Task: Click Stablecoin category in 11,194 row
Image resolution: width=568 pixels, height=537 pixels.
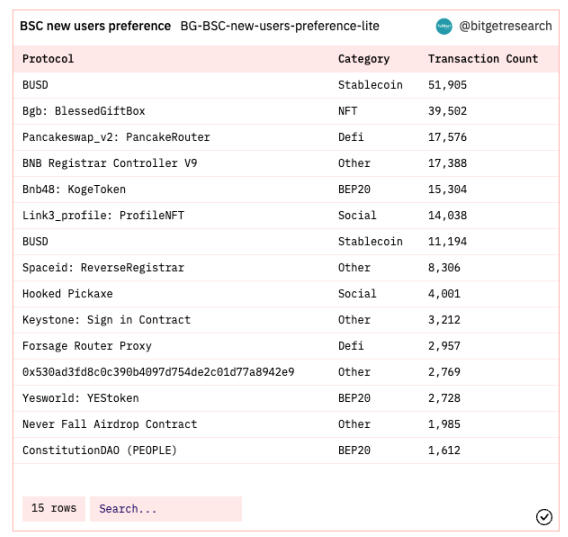Action: (370, 242)
